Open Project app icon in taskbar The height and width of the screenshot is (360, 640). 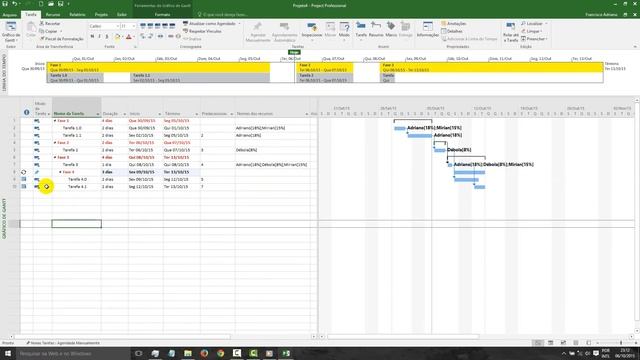click(286, 353)
